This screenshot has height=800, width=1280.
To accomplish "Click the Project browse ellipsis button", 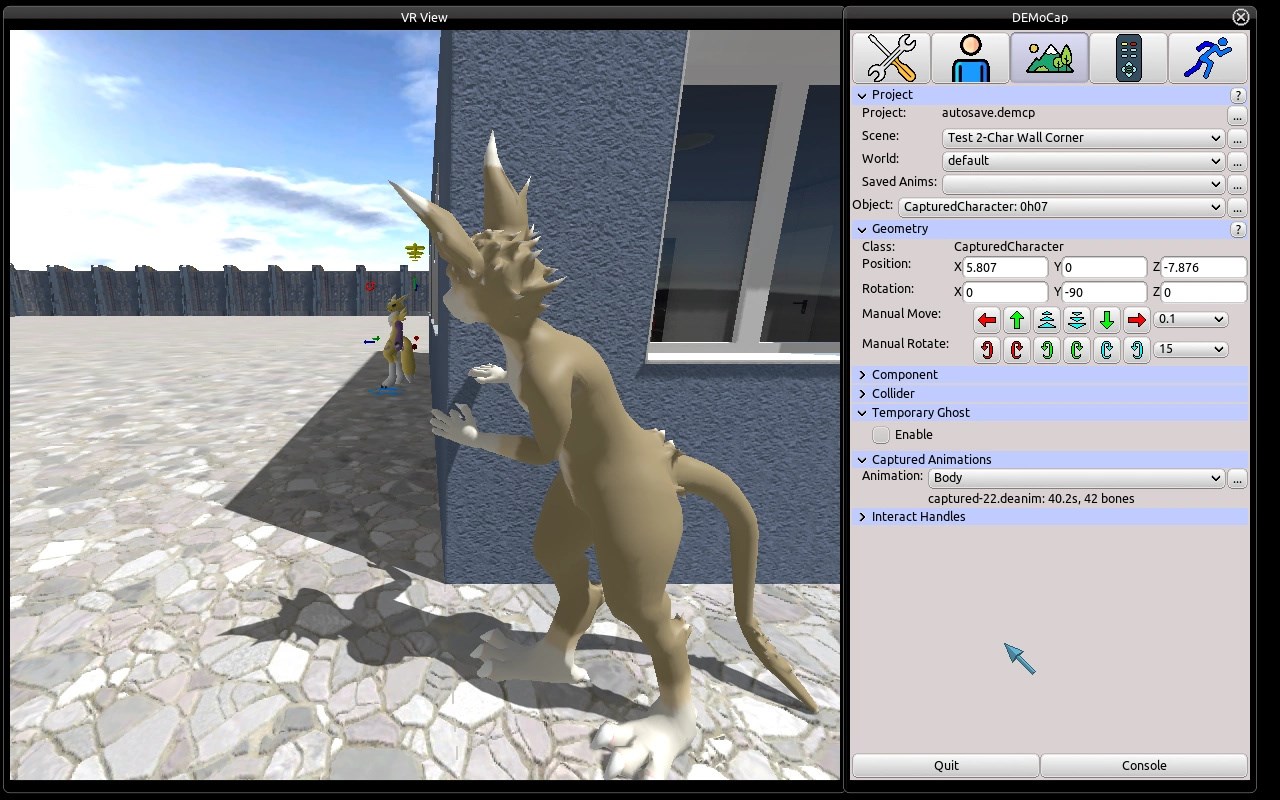I will click(x=1237, y=115).
